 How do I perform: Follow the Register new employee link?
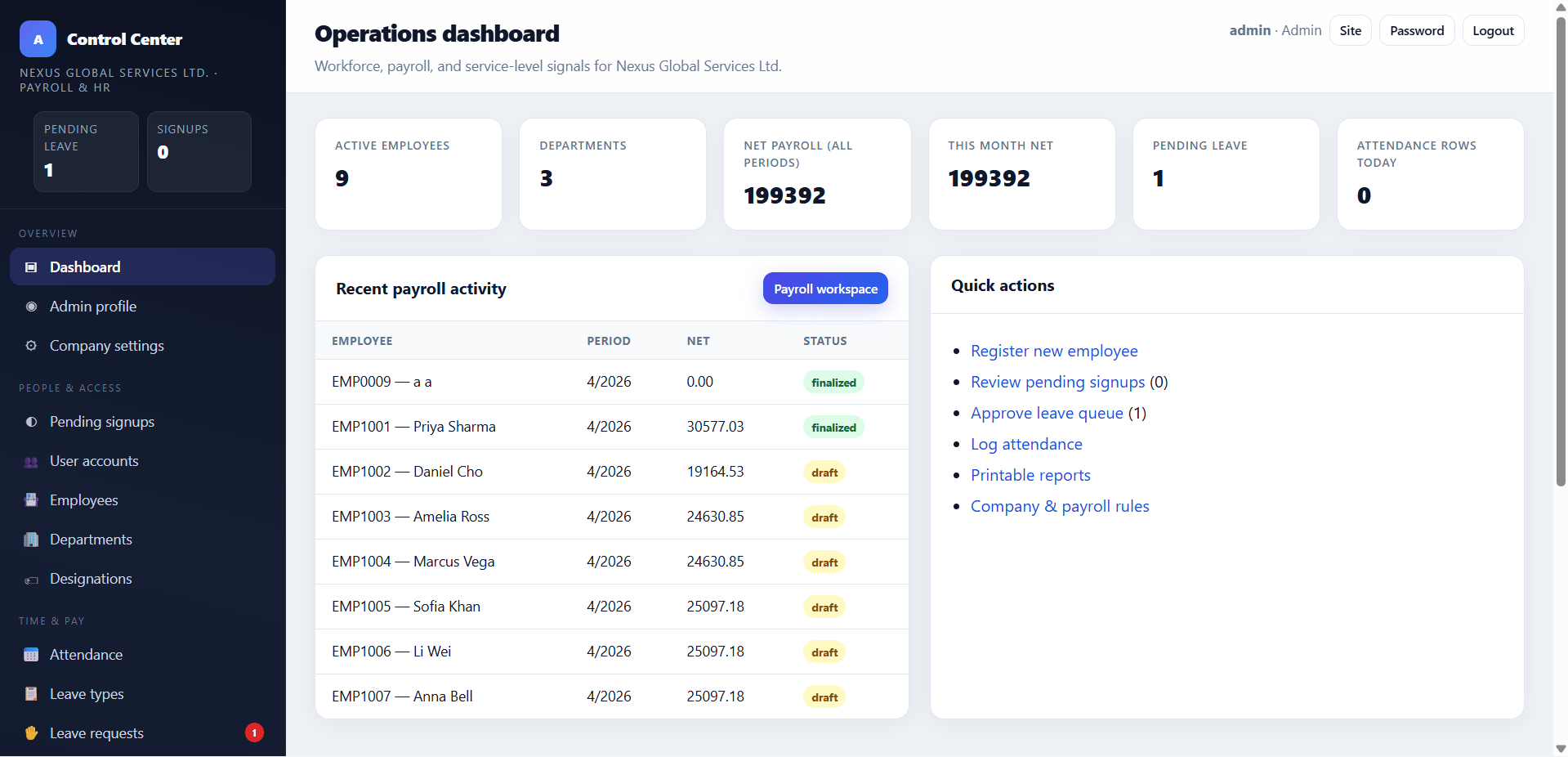click(1054, 351)
